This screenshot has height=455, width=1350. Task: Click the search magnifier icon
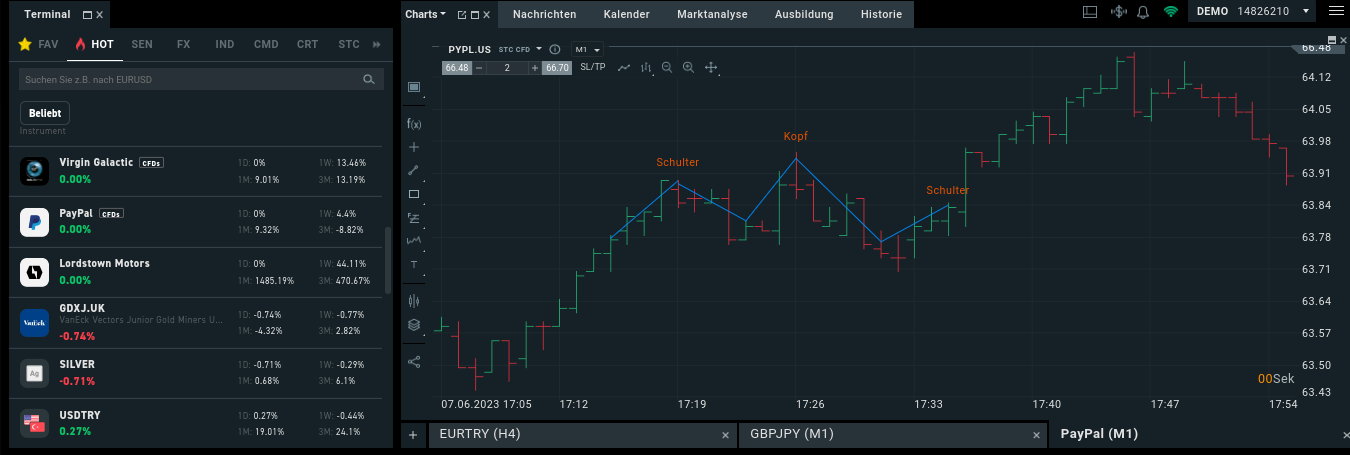pyautogui.click(x=369, y=79)
